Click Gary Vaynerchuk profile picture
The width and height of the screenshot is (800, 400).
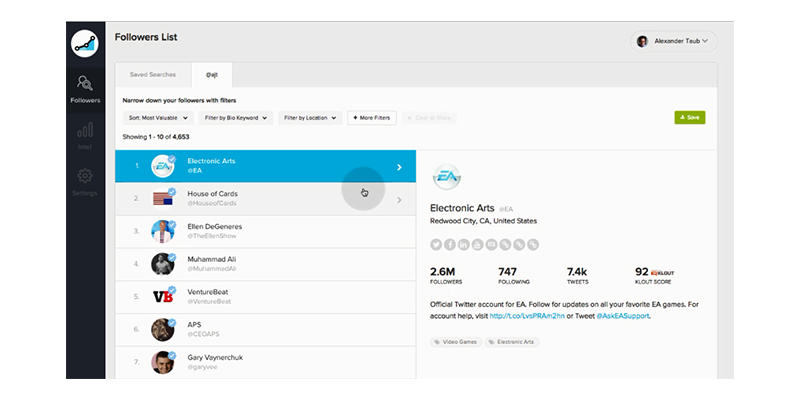tap(163, 362)
